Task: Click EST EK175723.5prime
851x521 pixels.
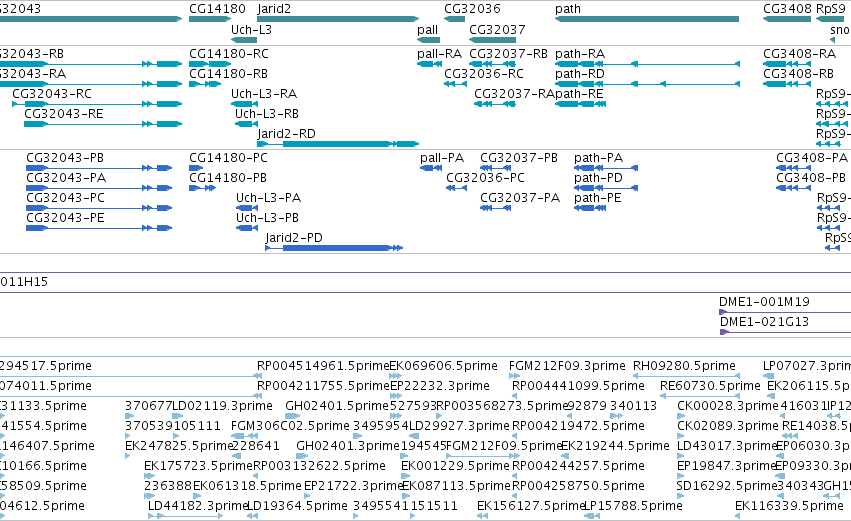Action: tap(199, 467)
